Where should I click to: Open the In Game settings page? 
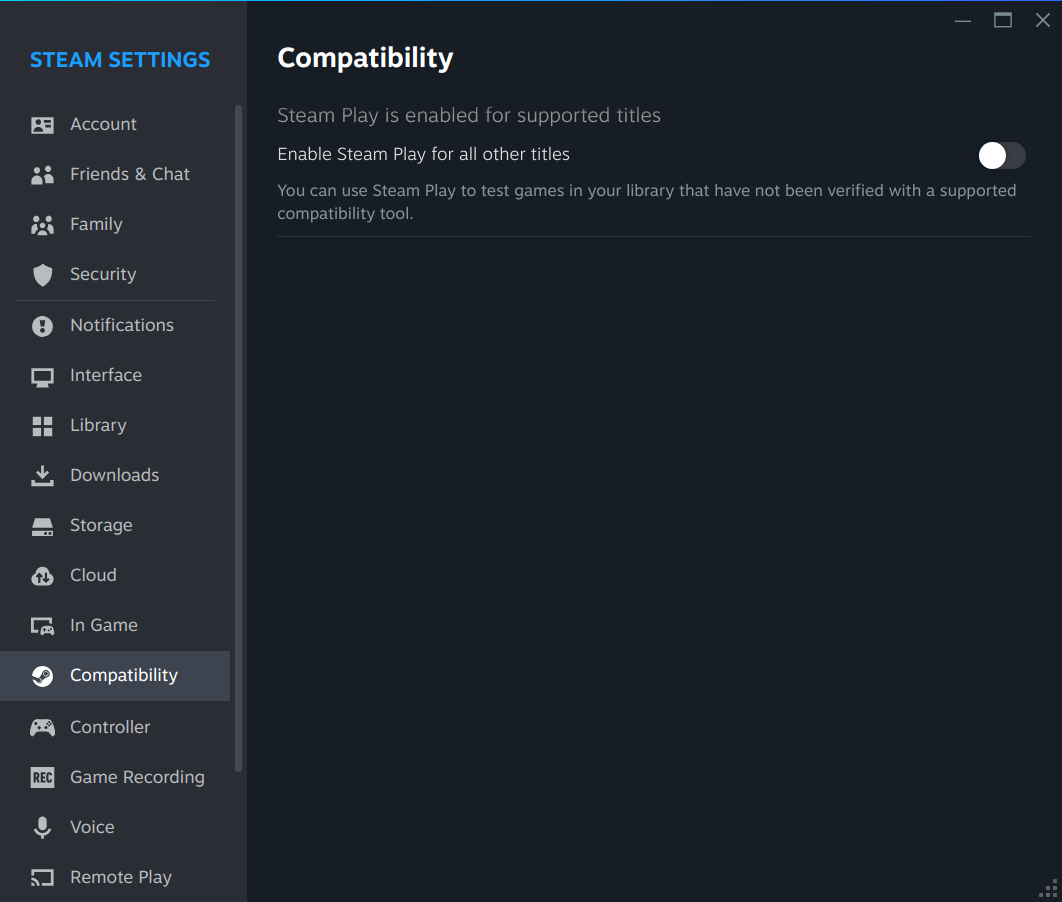click(x=103, y=625)
